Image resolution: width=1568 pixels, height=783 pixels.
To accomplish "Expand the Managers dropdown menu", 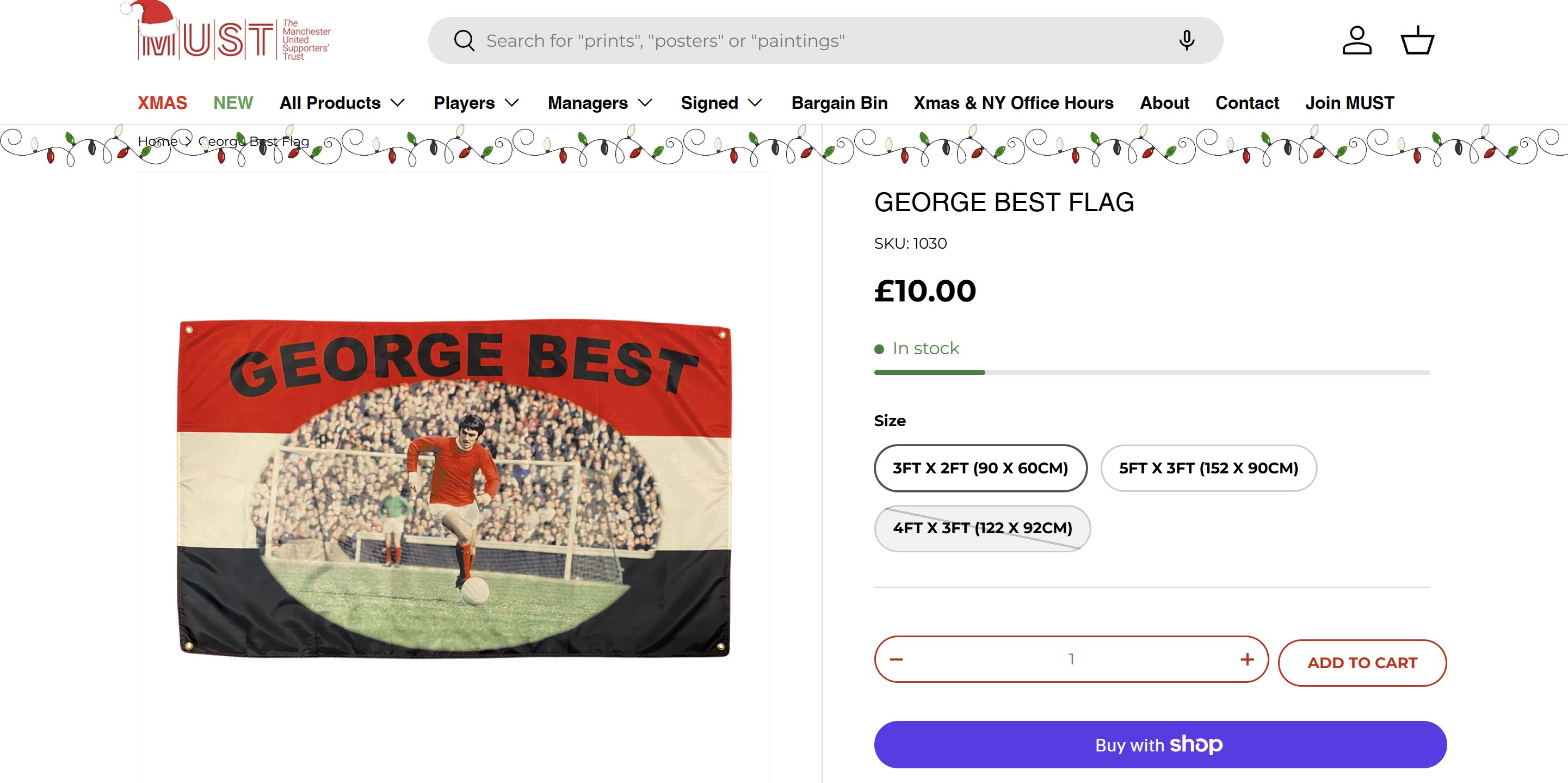I will click(x=600, y=103).
